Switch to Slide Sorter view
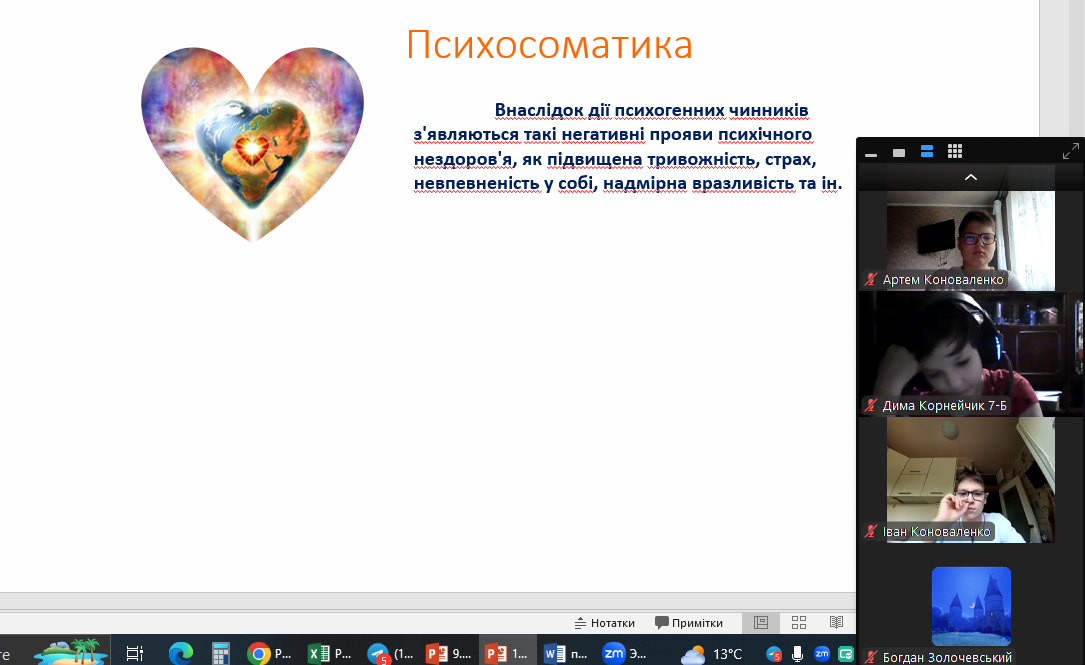 pos(799,623)
